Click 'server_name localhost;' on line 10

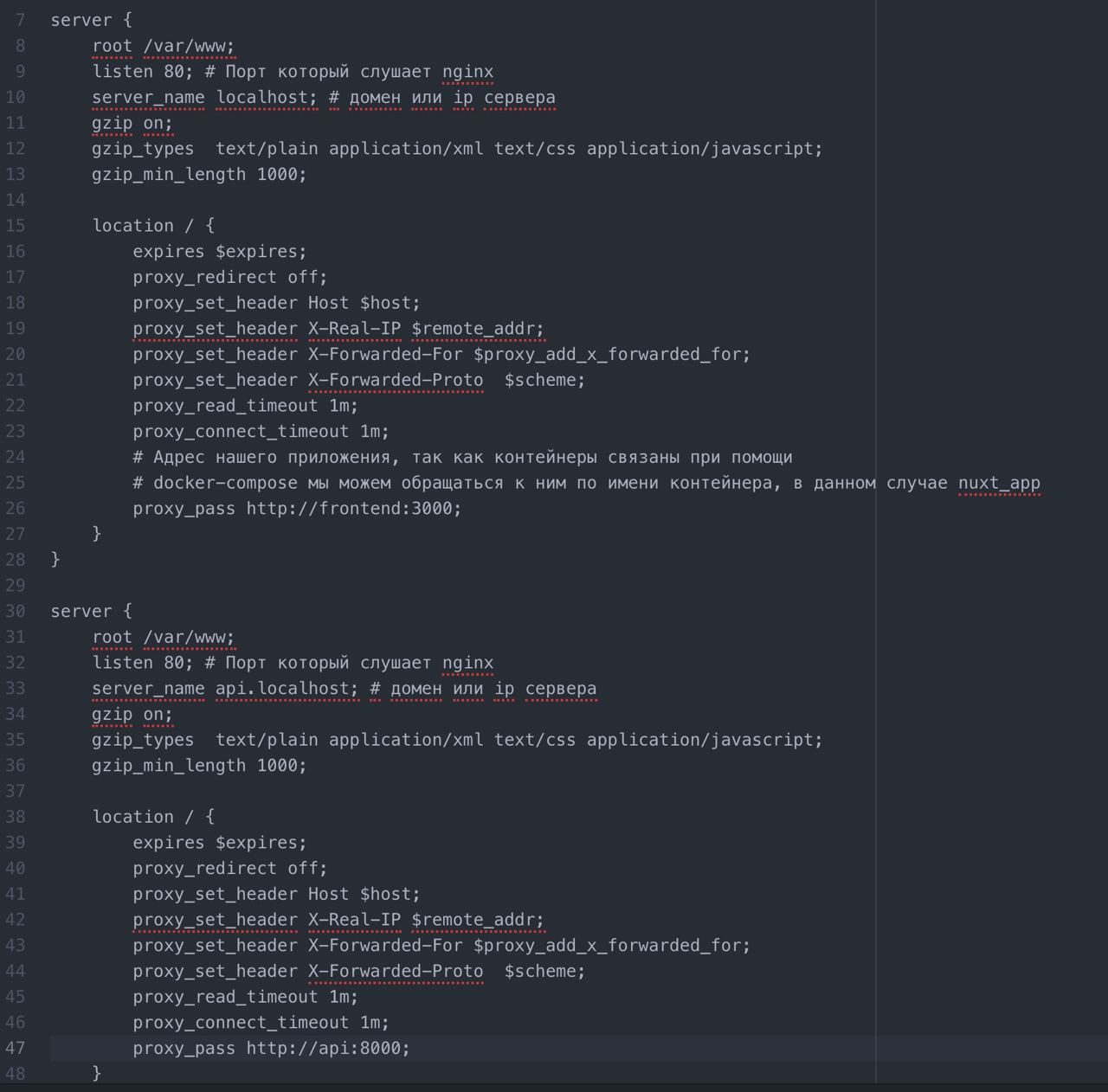coord(205,97)
